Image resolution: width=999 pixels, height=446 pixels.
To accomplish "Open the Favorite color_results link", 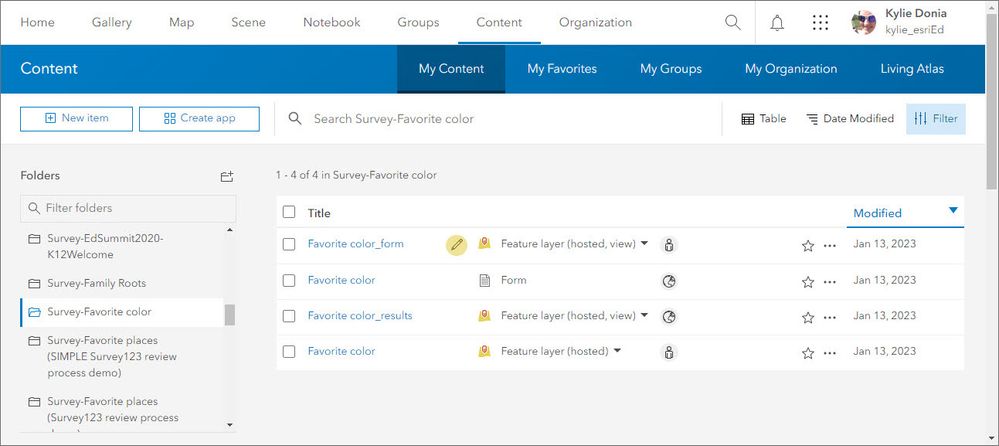I will pyautogui.click(x=360, y=316).
